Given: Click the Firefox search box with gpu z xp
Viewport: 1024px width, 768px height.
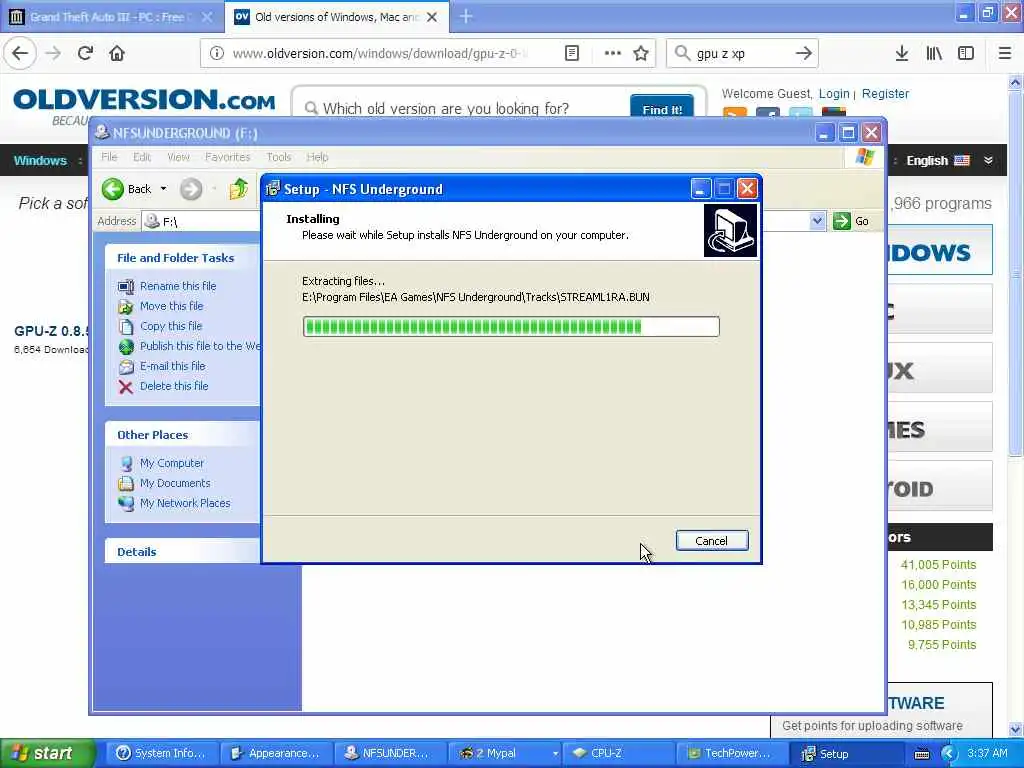Looking at the screenshot, I should (x=742, y=54).
